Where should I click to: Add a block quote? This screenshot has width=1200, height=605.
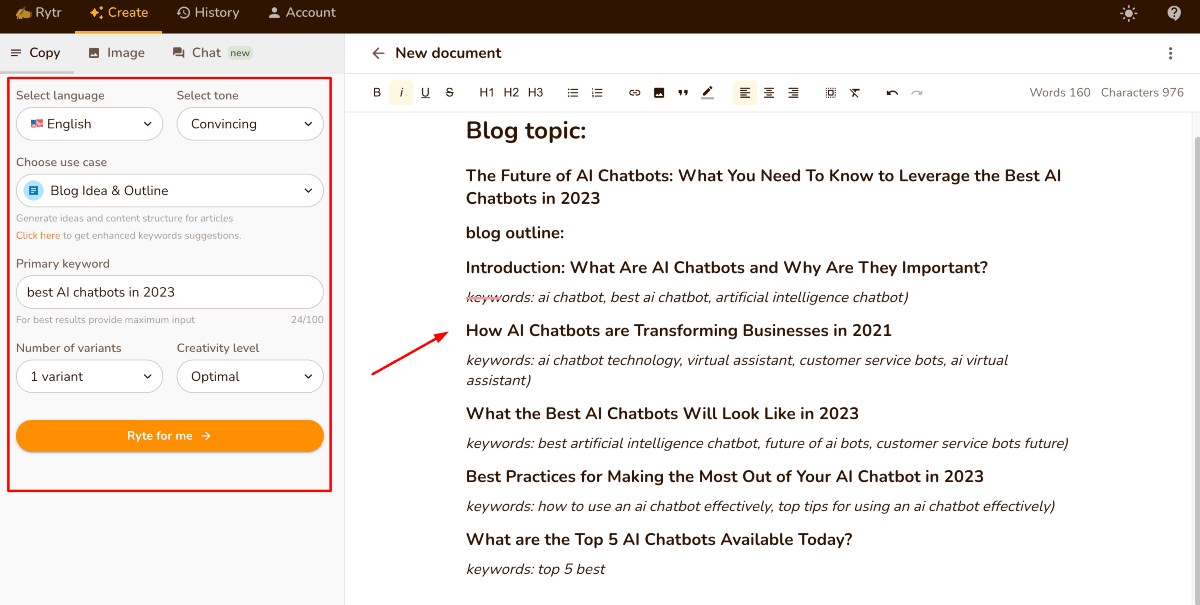(x=683, y=93)
